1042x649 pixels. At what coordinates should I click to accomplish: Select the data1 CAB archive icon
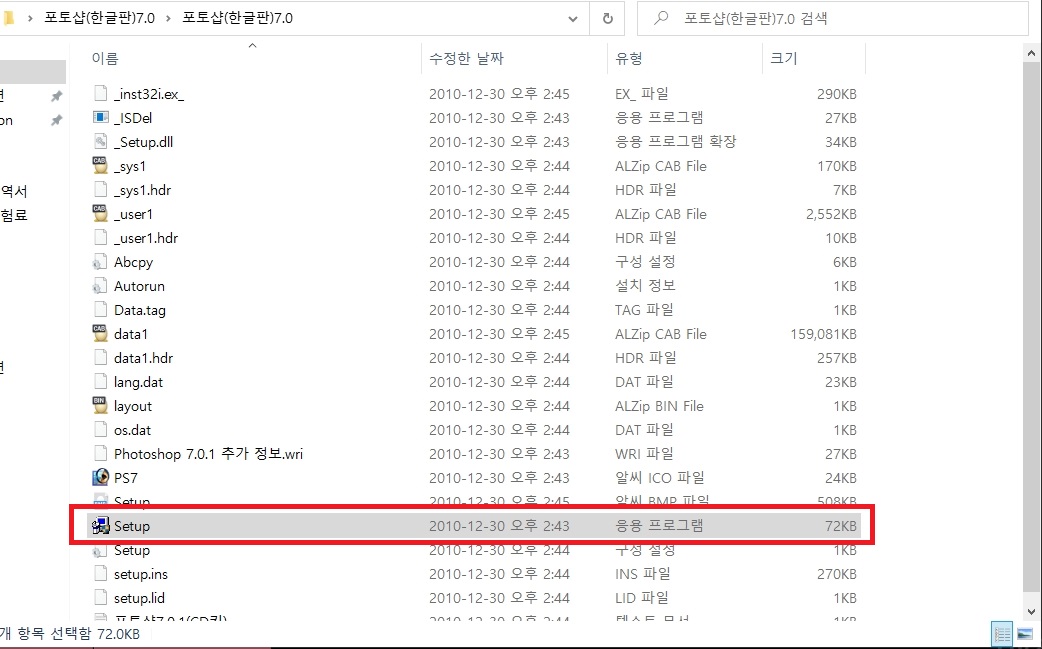(x=99, y=334)
